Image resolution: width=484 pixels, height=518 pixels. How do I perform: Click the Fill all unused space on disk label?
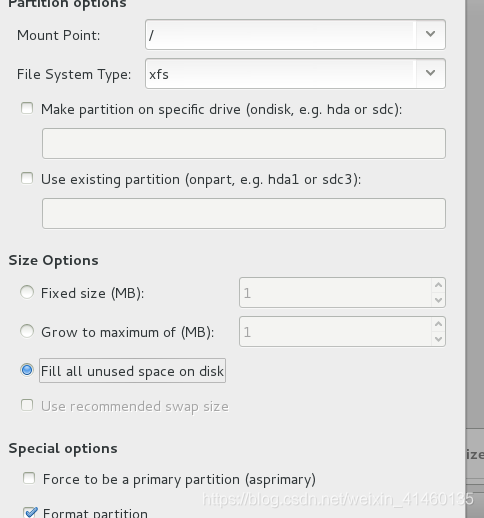click(x=132, y=371)
